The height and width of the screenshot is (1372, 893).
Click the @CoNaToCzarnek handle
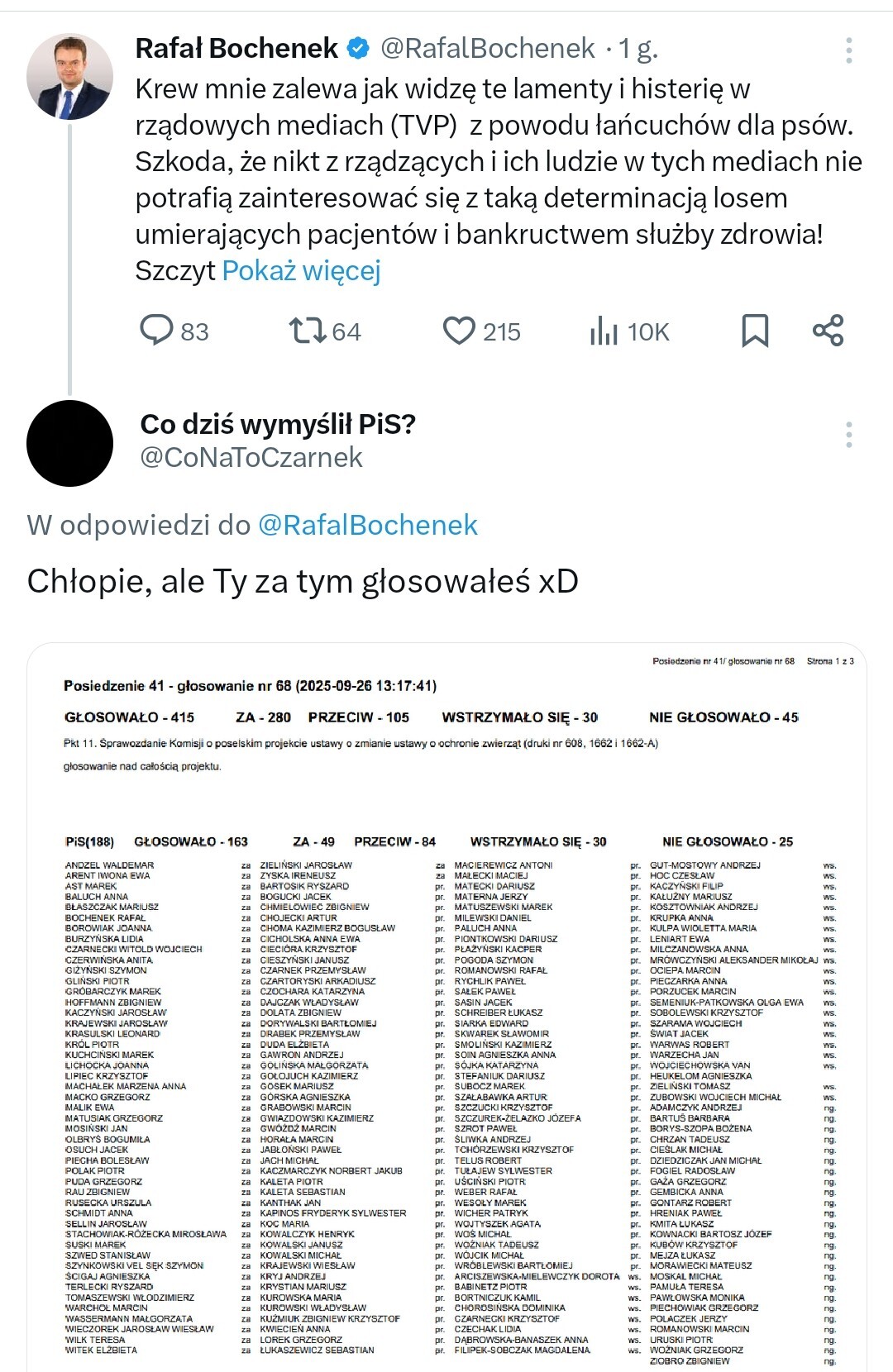(x=251, y=457)
